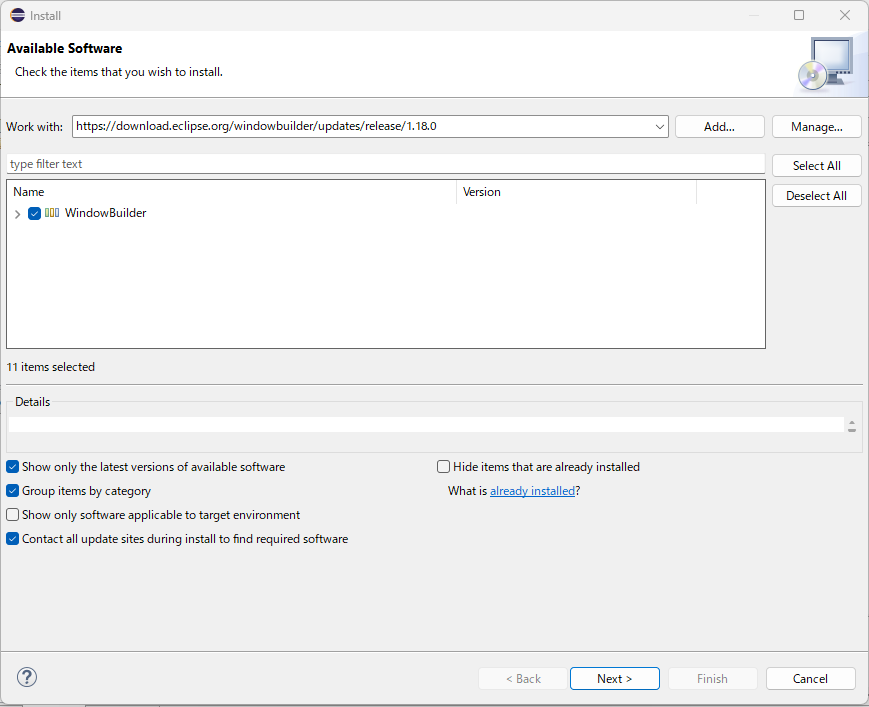Proceed with the Next > button

pos(615,679)
